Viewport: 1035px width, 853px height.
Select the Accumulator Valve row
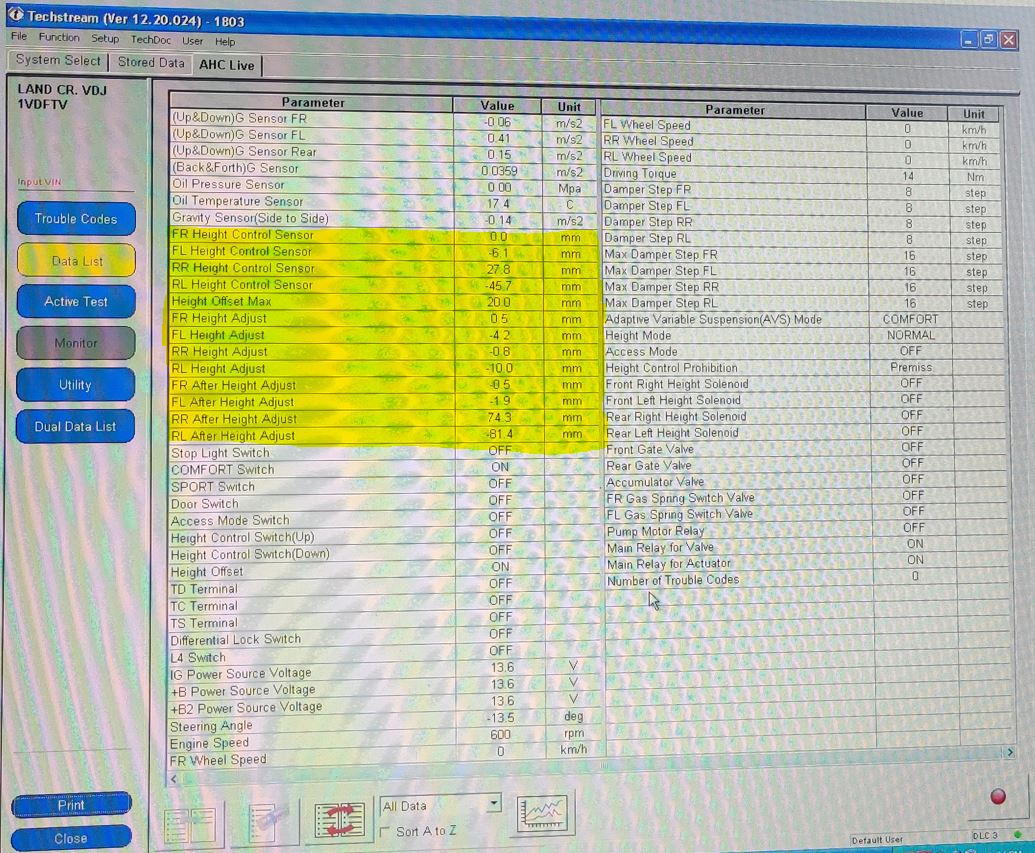pos(803,481)
